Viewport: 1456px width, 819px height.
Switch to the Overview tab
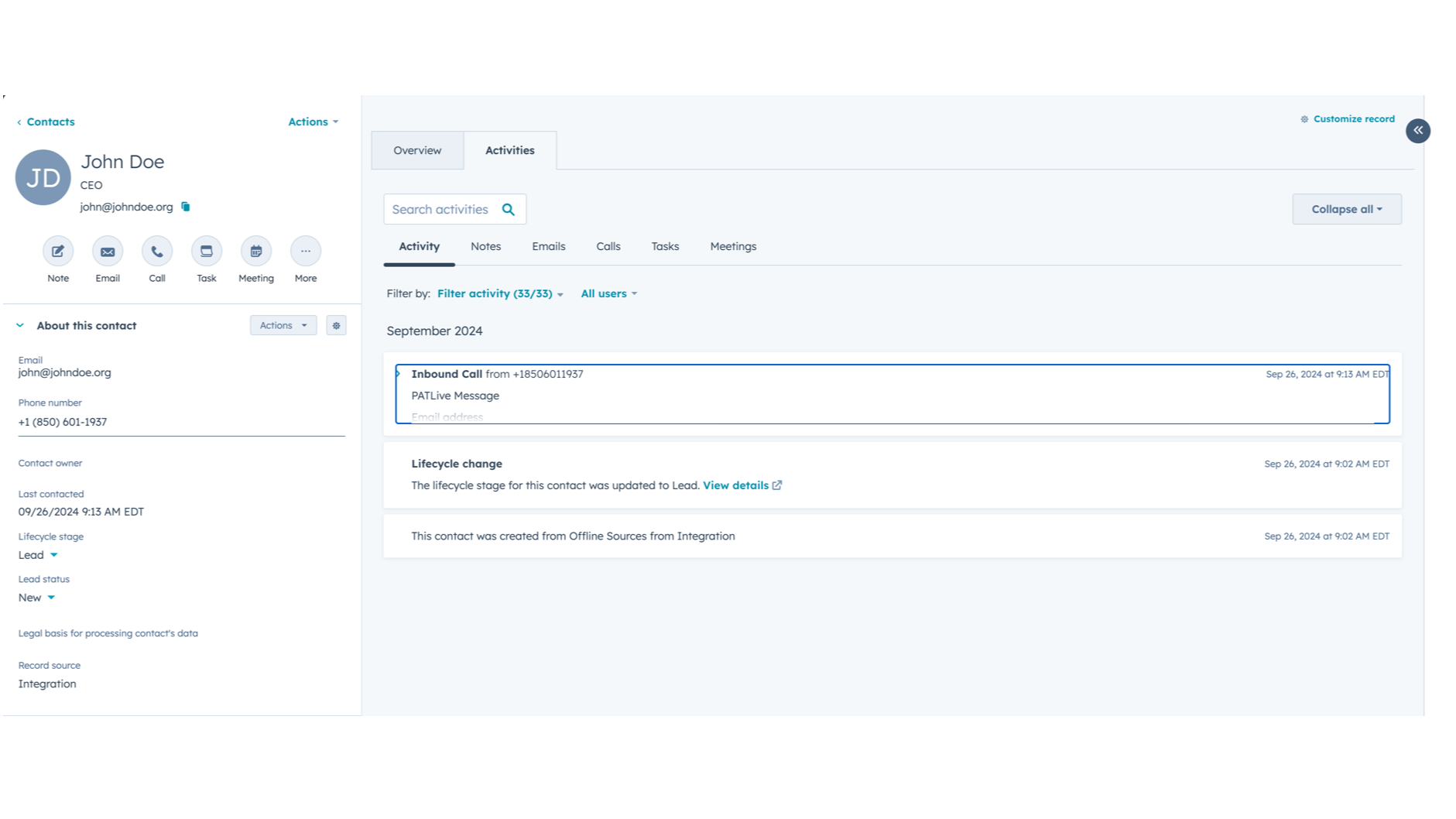click(x=417, y=151)
